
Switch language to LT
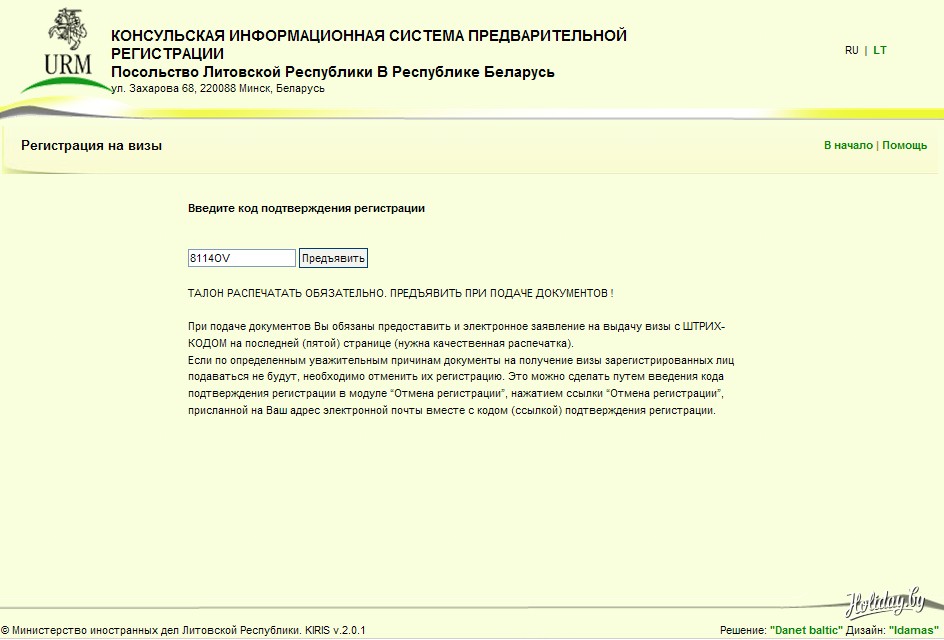(880, 50)
